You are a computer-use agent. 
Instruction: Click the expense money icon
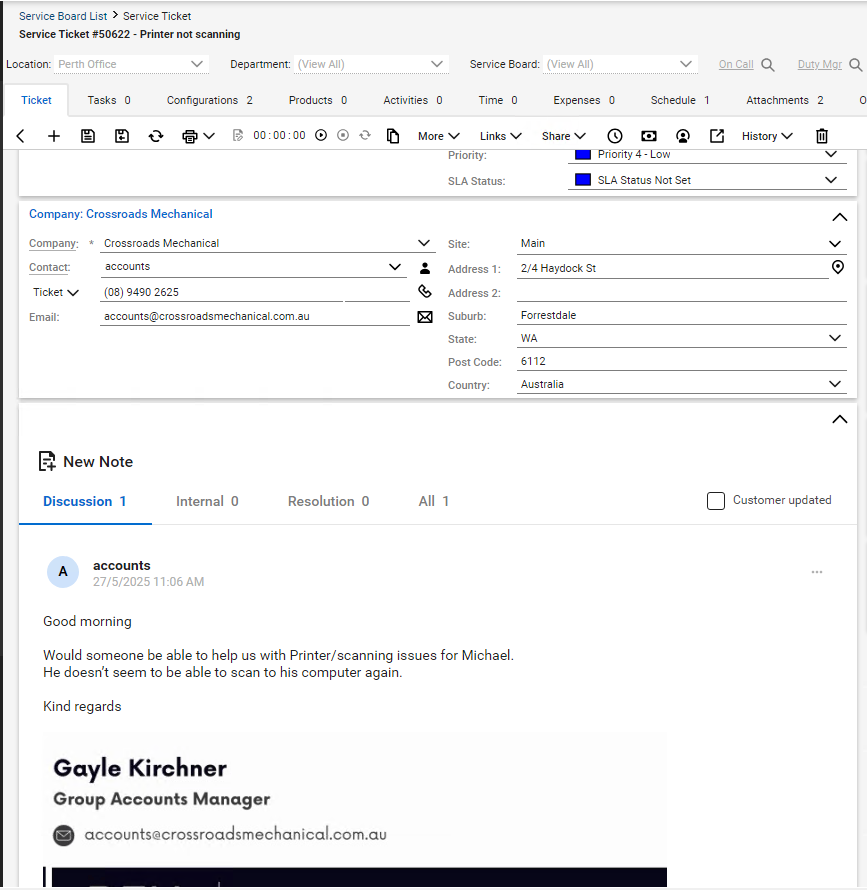point(649,136)
